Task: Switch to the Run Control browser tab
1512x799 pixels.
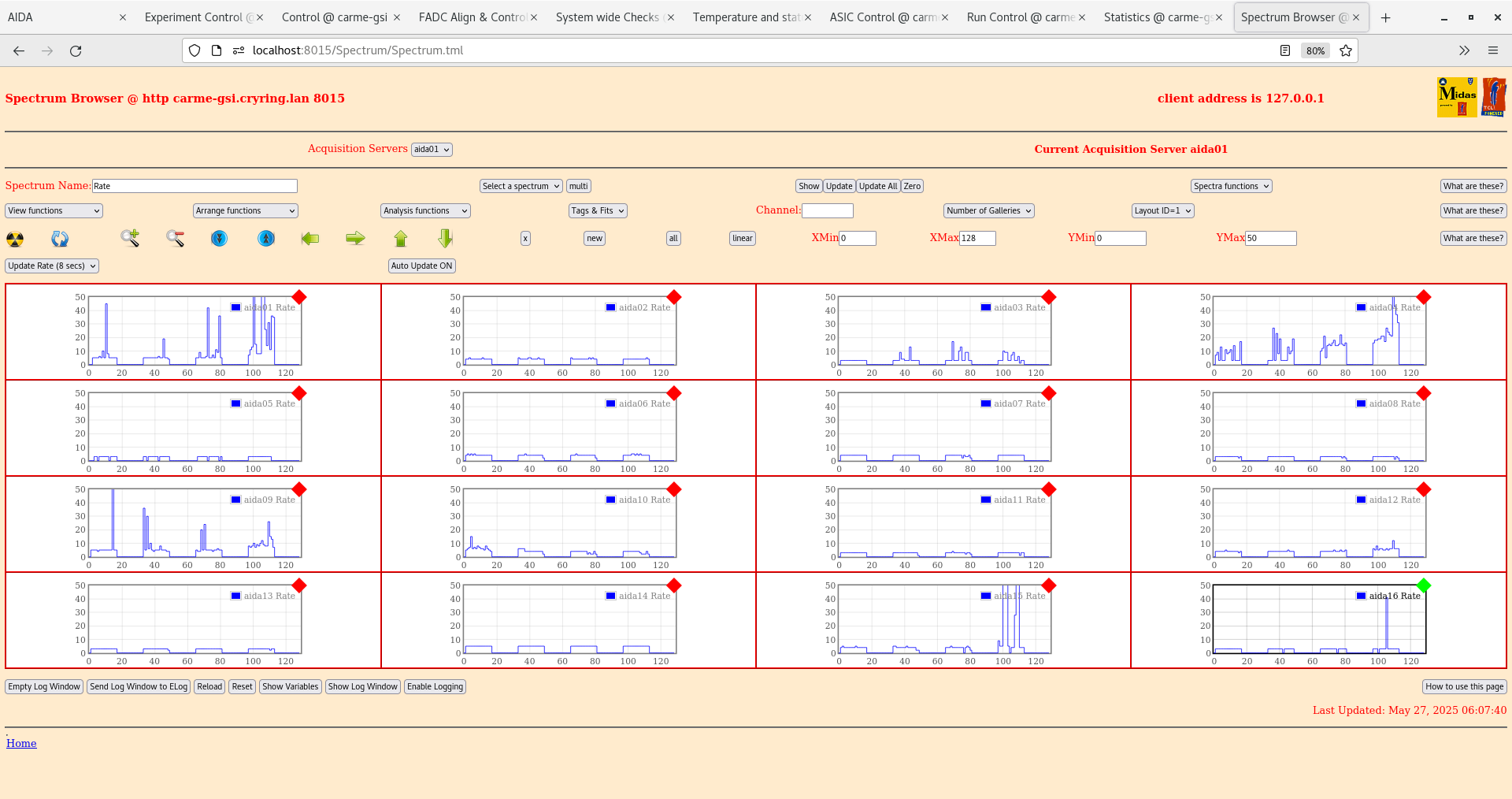Action: coord(1020,17)
